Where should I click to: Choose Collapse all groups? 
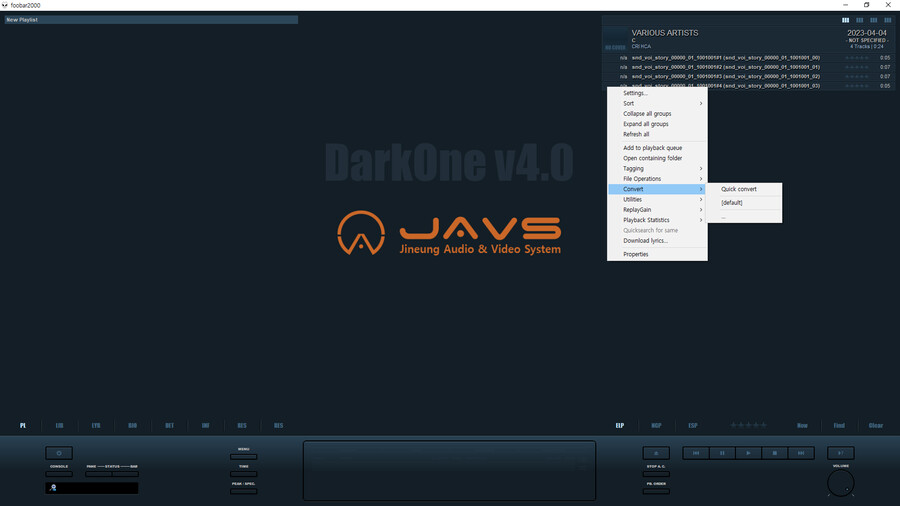pyautogui.click(x=657, y=114)
